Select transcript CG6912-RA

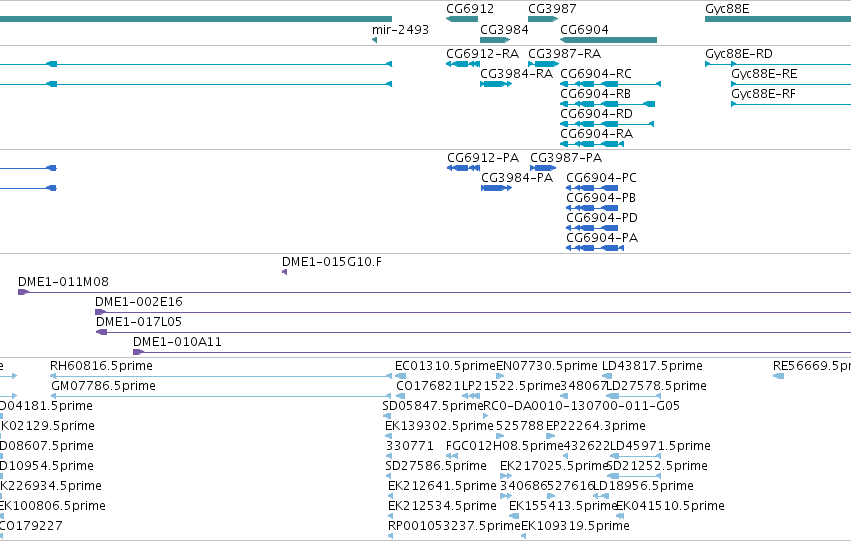(x=482, y=54)
